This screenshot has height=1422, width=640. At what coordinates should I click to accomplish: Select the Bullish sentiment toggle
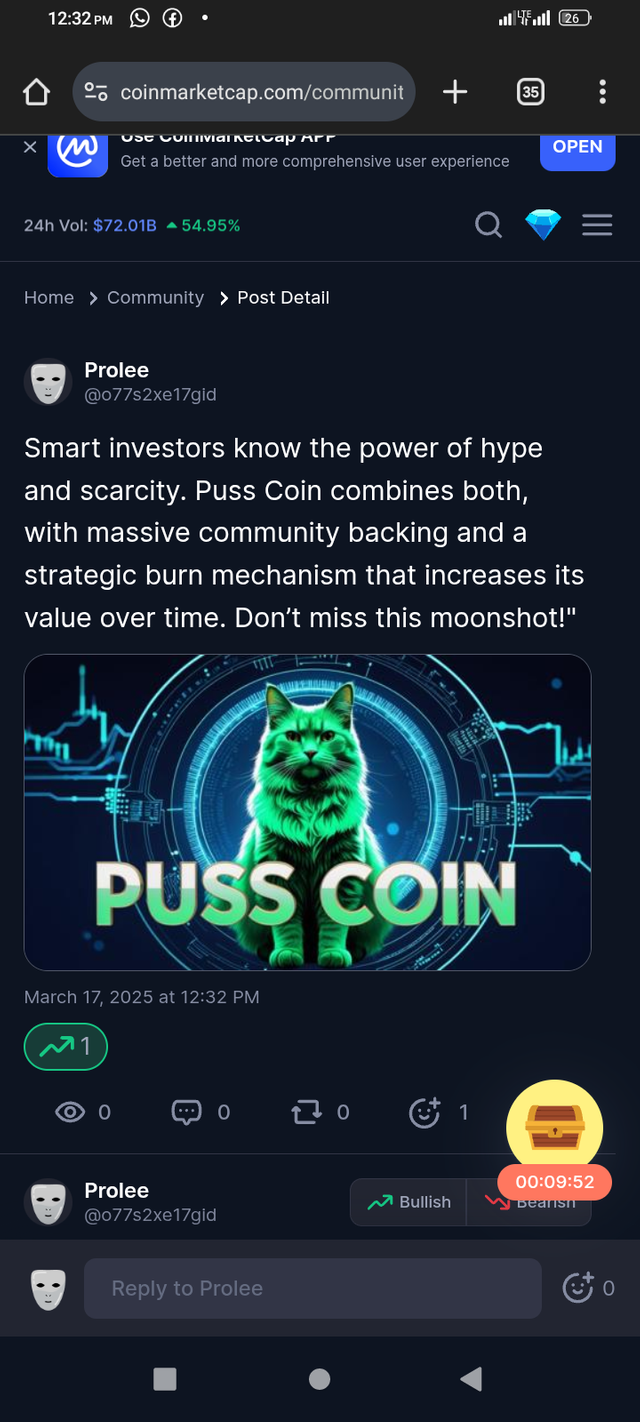coord(409,1202)
